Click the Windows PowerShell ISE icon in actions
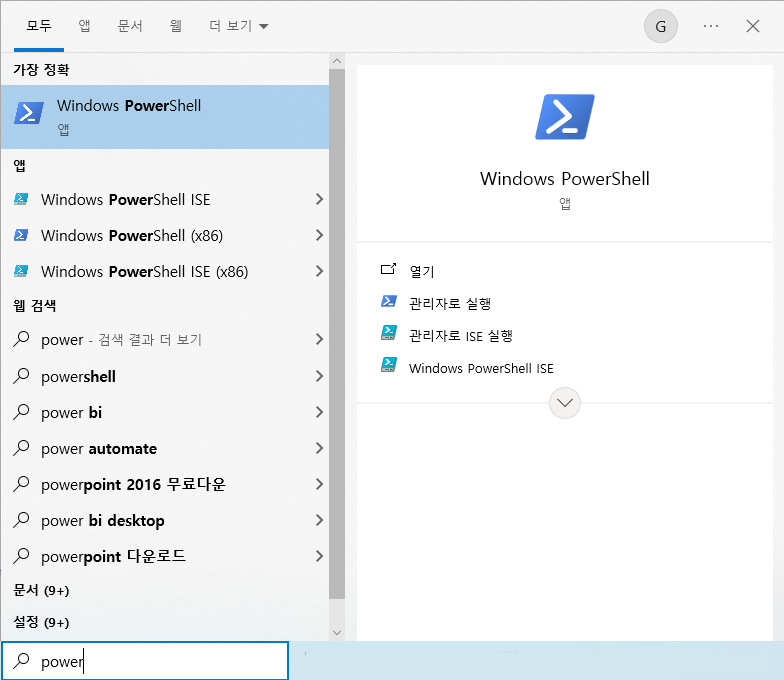This screenshot has width=784, height=680. point(388,365)
